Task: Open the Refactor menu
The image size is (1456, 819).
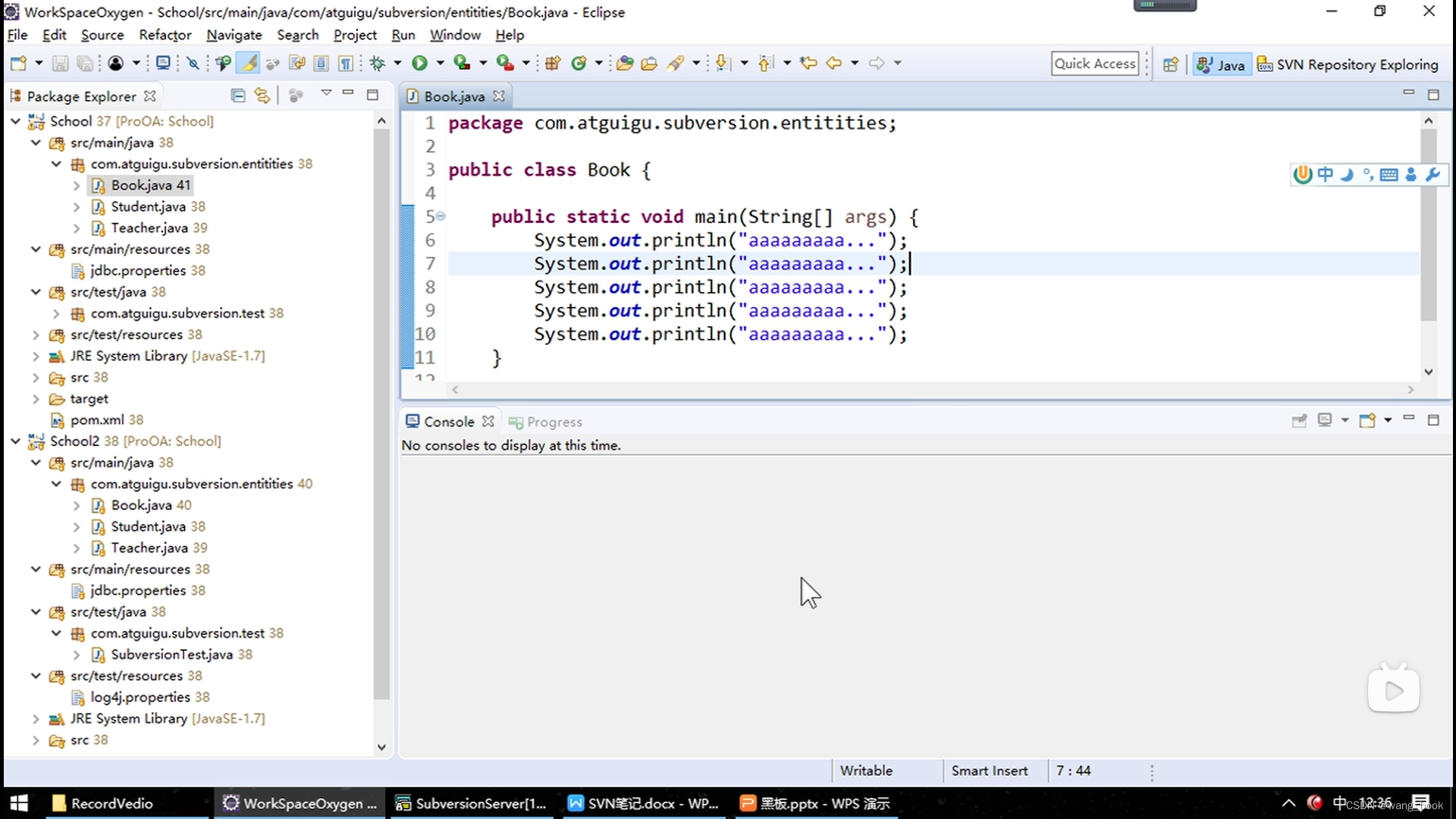Action: (x=165, y=35)
